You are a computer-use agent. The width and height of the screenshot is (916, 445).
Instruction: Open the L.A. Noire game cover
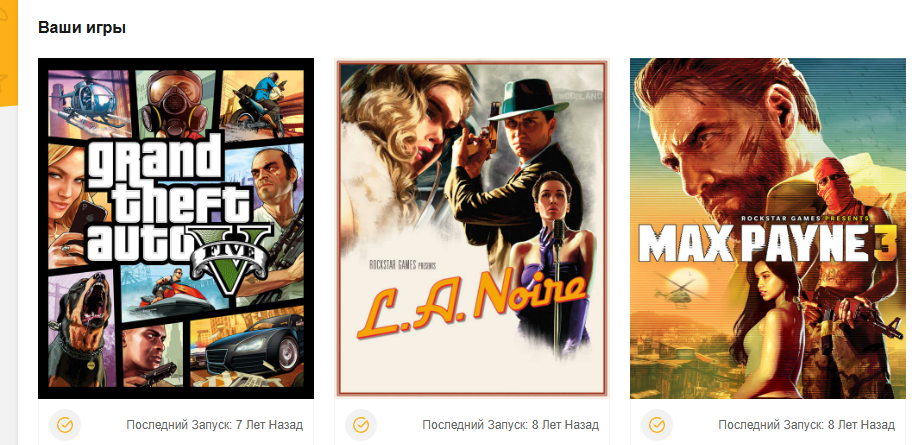click(472, 228)
